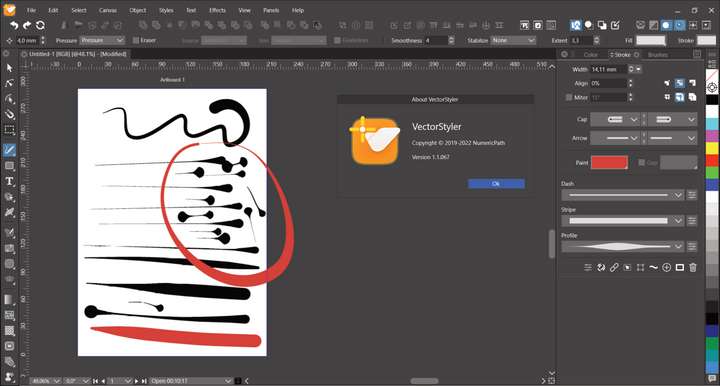The height and width of the screenshot is (386, 720).
Task: Click Ok in About VectorStyler dialog
Action: [496, 184]
